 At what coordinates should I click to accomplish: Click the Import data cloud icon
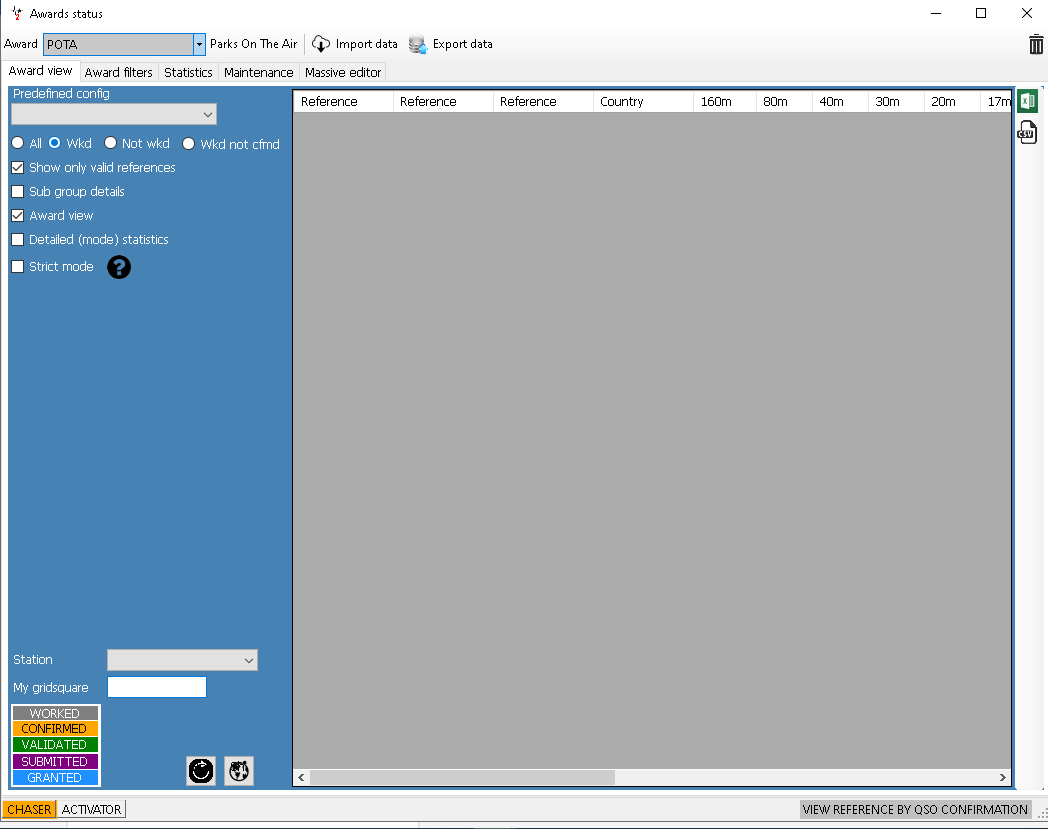tap(321, 44)
